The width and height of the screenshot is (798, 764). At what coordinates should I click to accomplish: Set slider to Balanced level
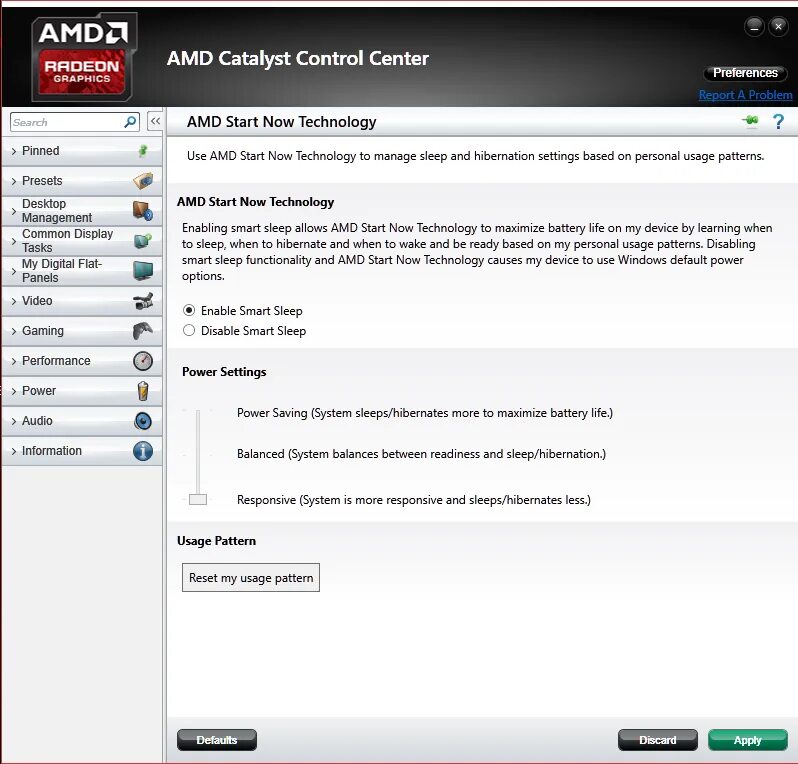[x=198, y=454]
